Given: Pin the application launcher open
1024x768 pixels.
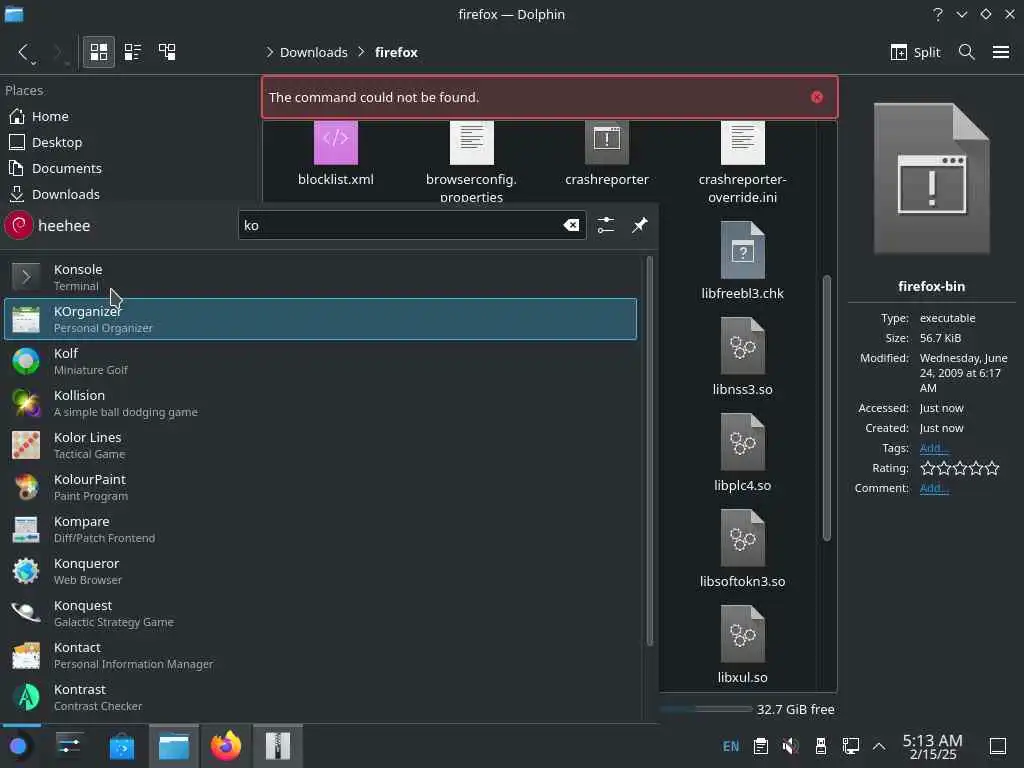Looking at the screenshot, I should [639, 225].
